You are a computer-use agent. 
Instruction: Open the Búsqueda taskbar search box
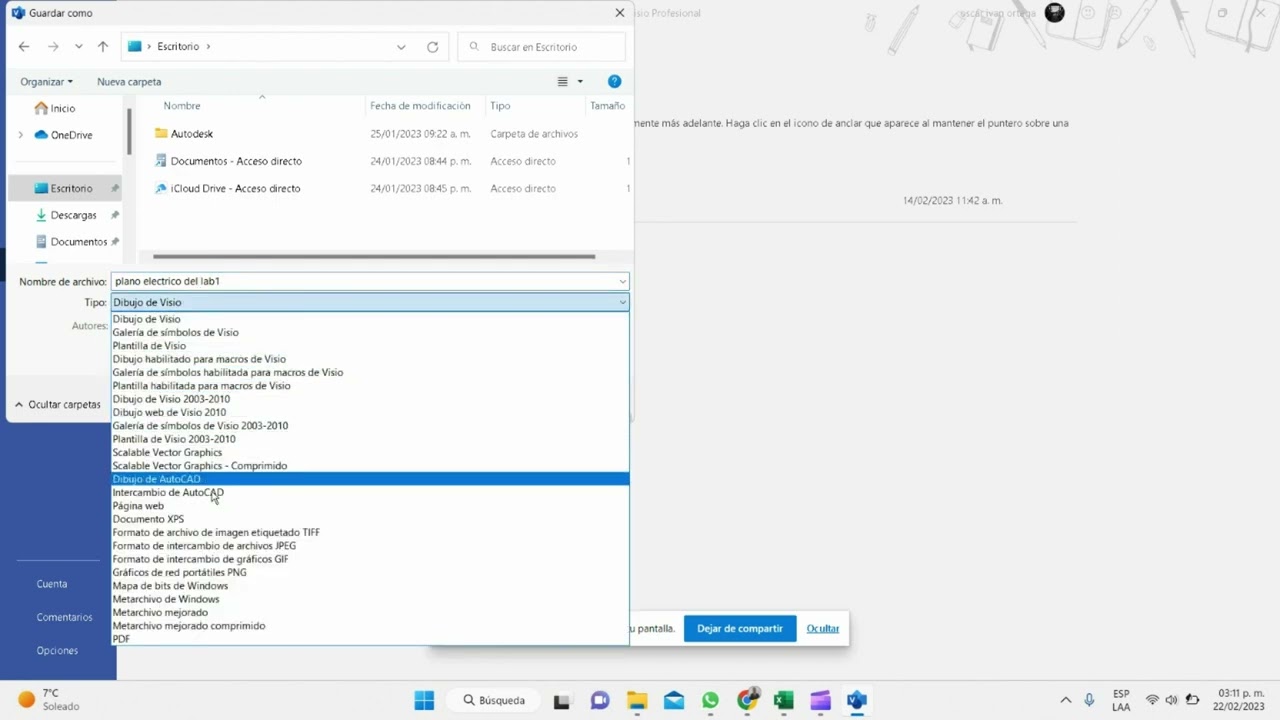(494, 700)
